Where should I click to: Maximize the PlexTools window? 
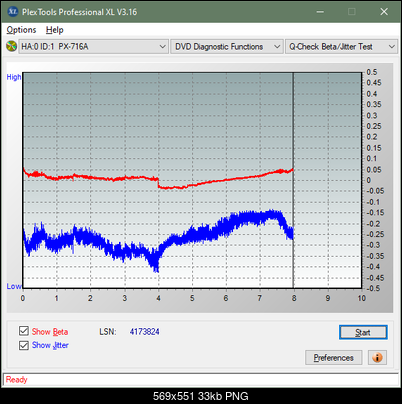pyautogui.click(x=352, y=12)
